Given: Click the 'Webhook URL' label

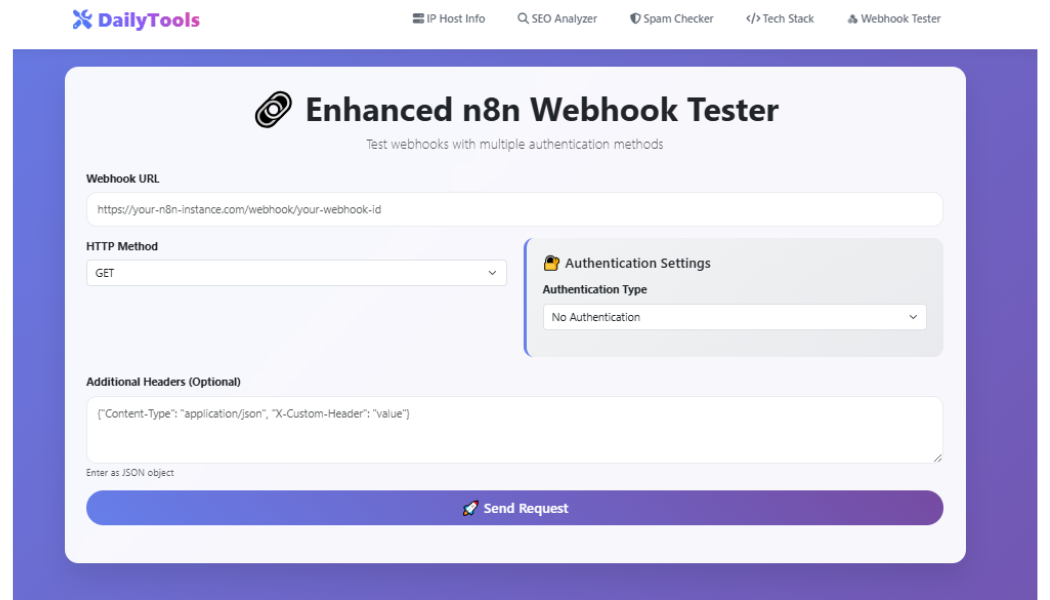Looking at the screenshot, I should 123,179.
